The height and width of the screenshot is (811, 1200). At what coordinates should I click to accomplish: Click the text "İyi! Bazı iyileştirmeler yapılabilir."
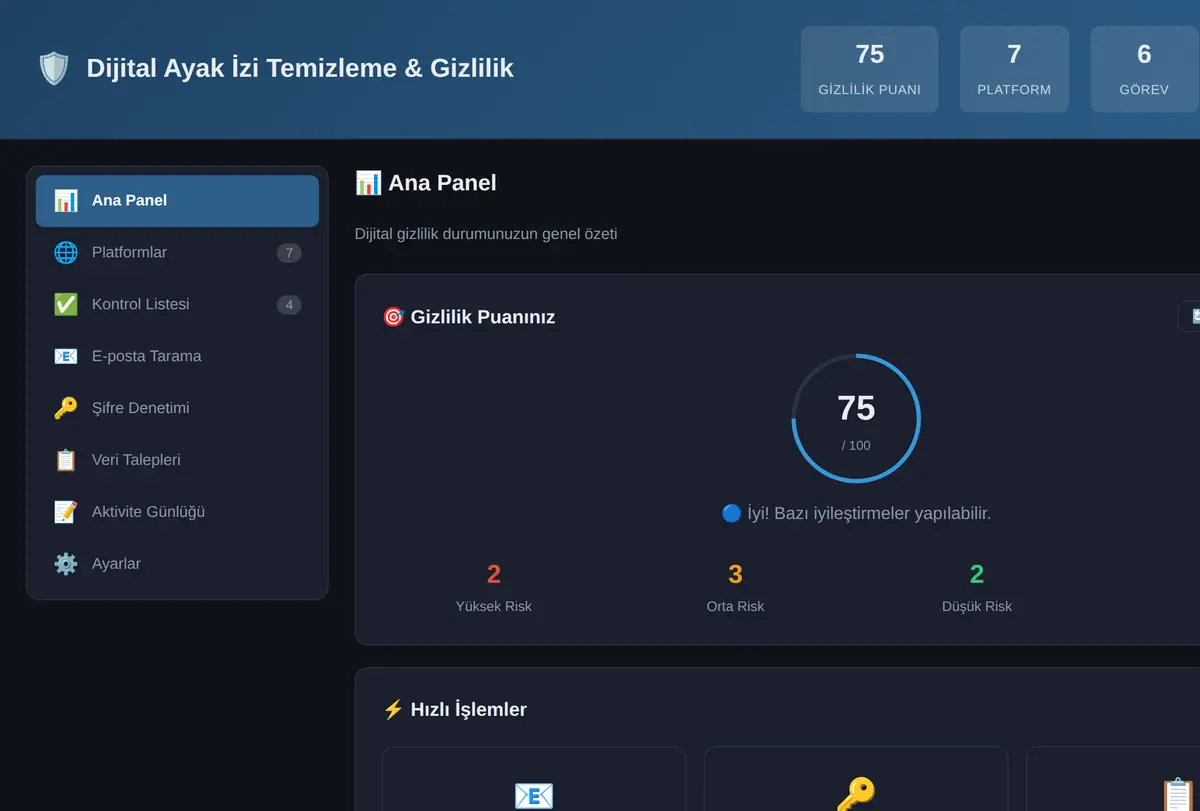click(869, 514)
